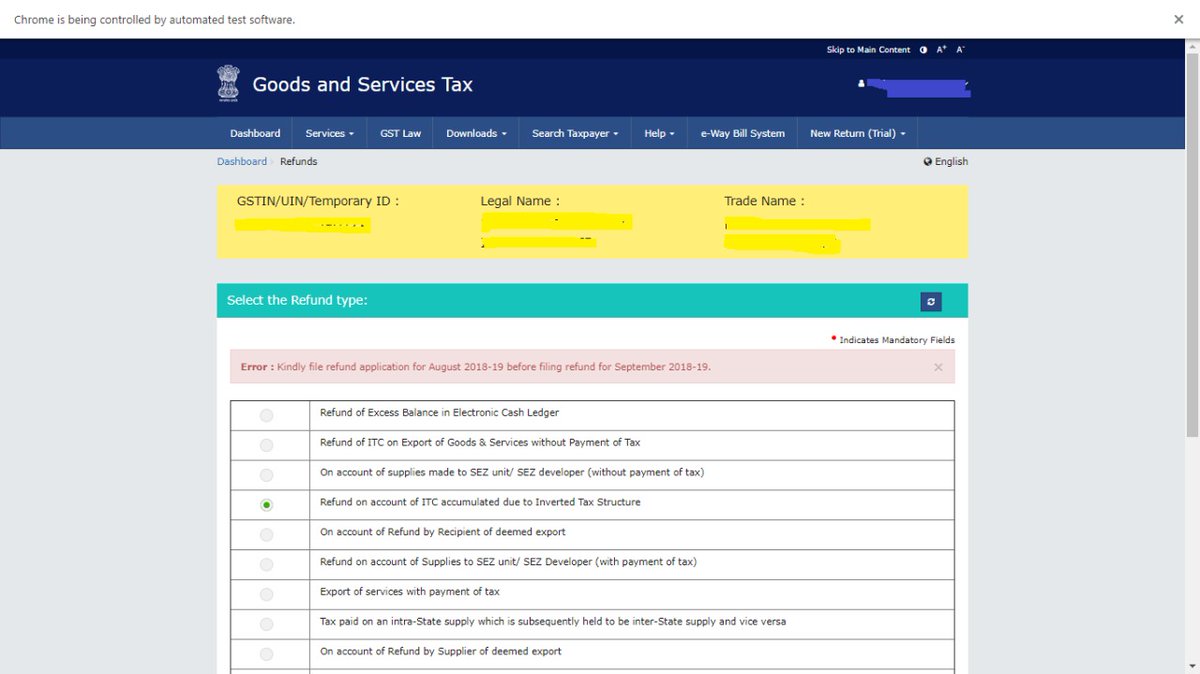Select radio for SEZ supplies without payment of tax
This screenshot has width=1200, height=674.
[x=266, y=475]
